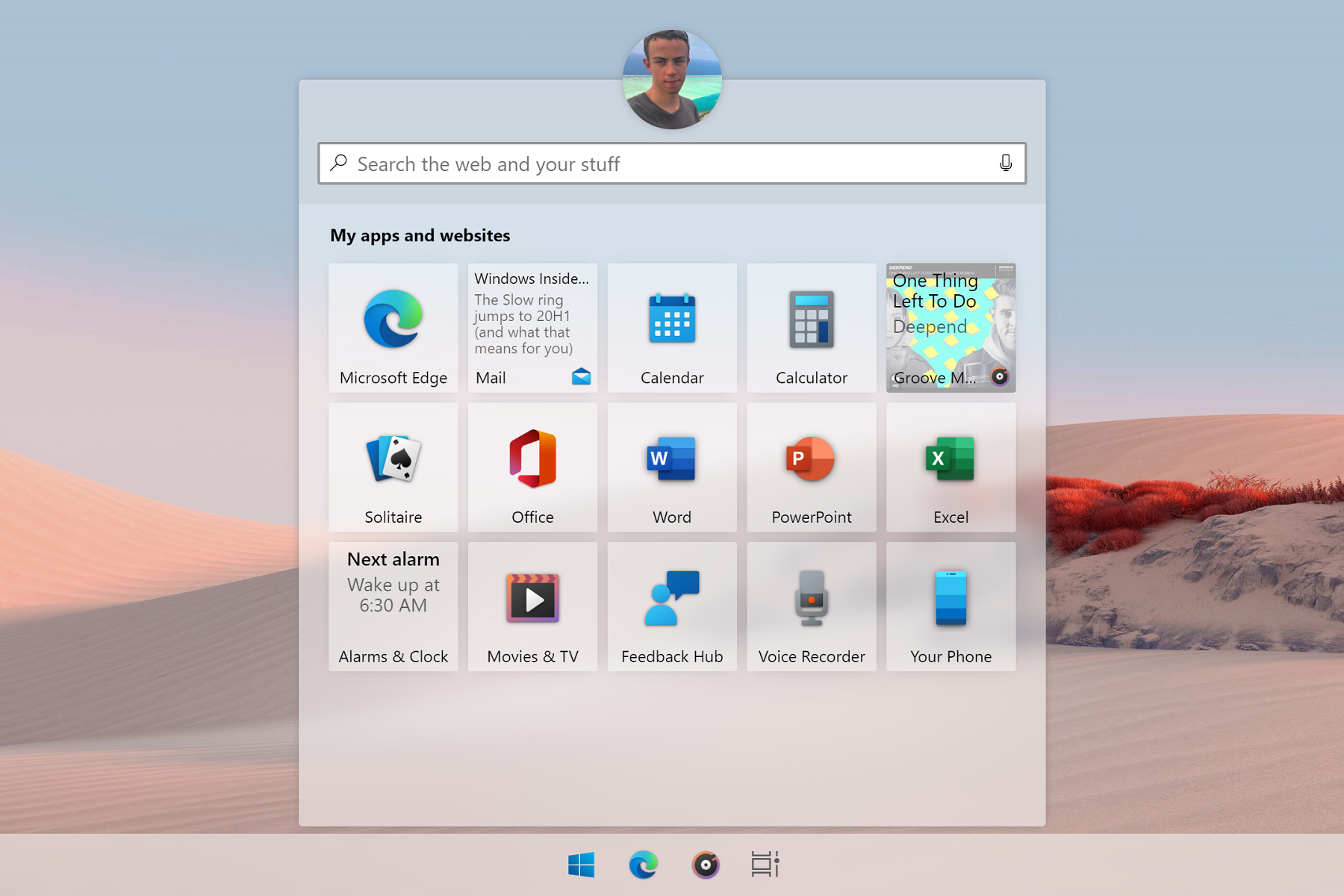
Task: Activate voice search via microphone icon
Action: click(1006, 163)
